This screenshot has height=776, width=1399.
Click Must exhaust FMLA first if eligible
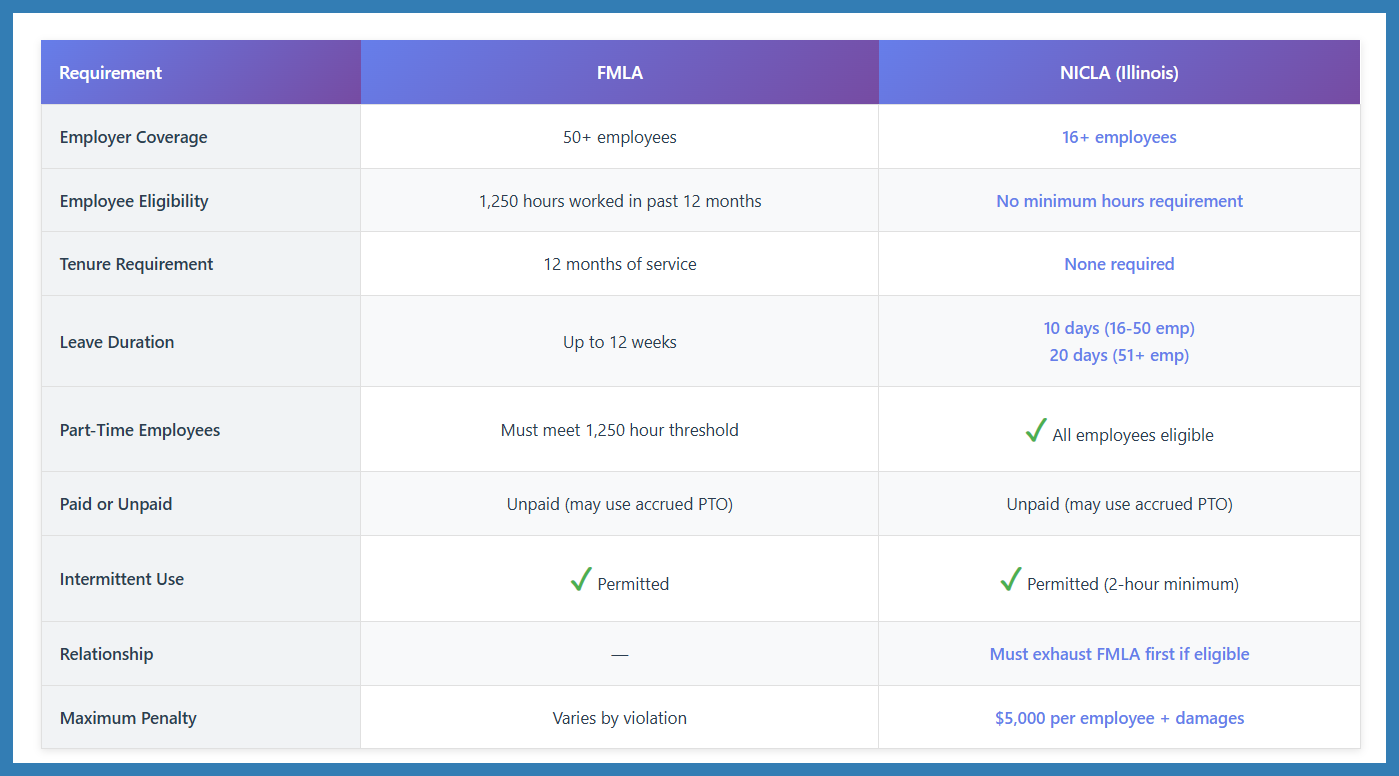tap(1119, 654)
